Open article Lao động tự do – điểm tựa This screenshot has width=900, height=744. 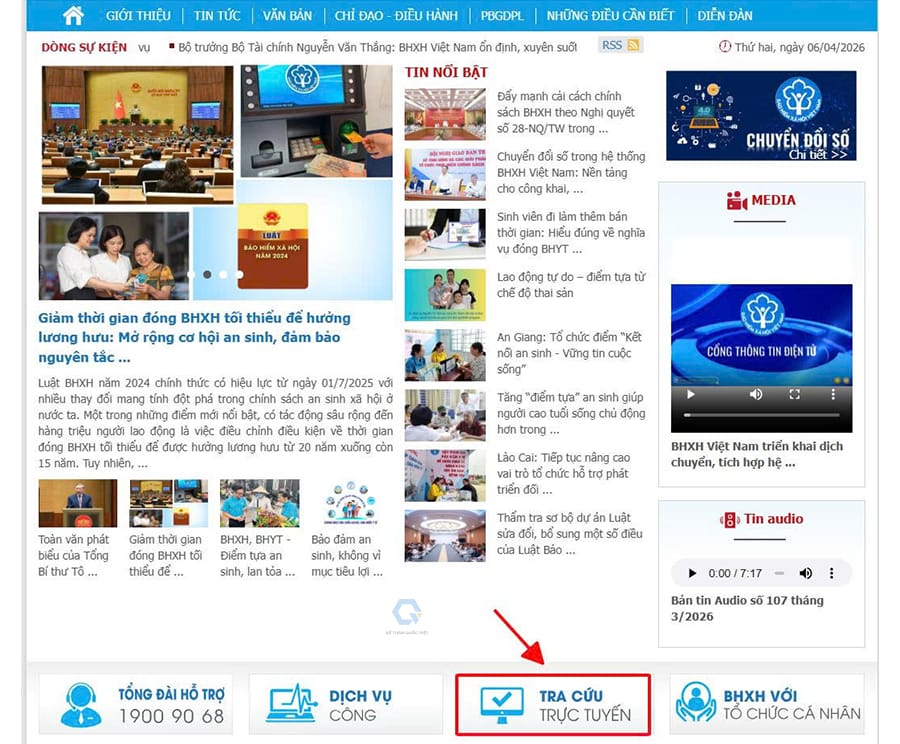[x=571, y=285]
